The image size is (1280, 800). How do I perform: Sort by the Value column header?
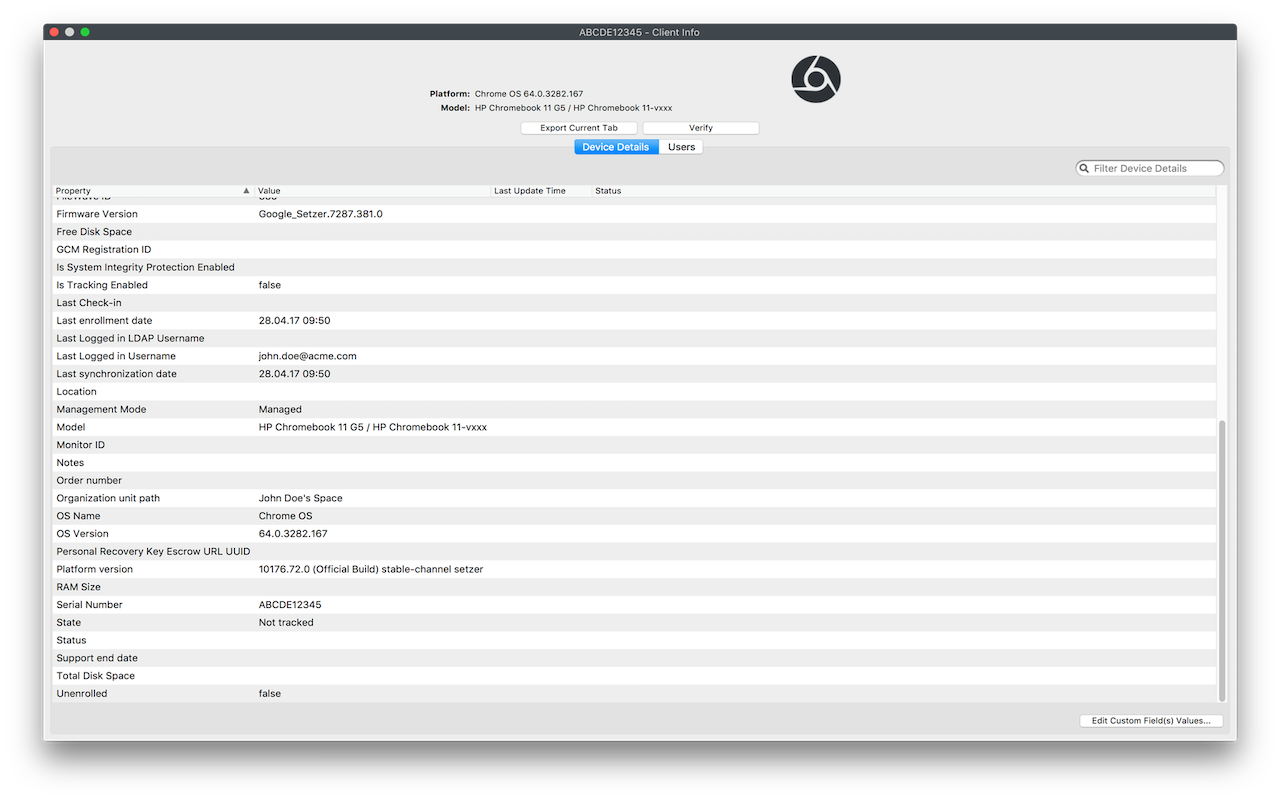tap(373, 191)
